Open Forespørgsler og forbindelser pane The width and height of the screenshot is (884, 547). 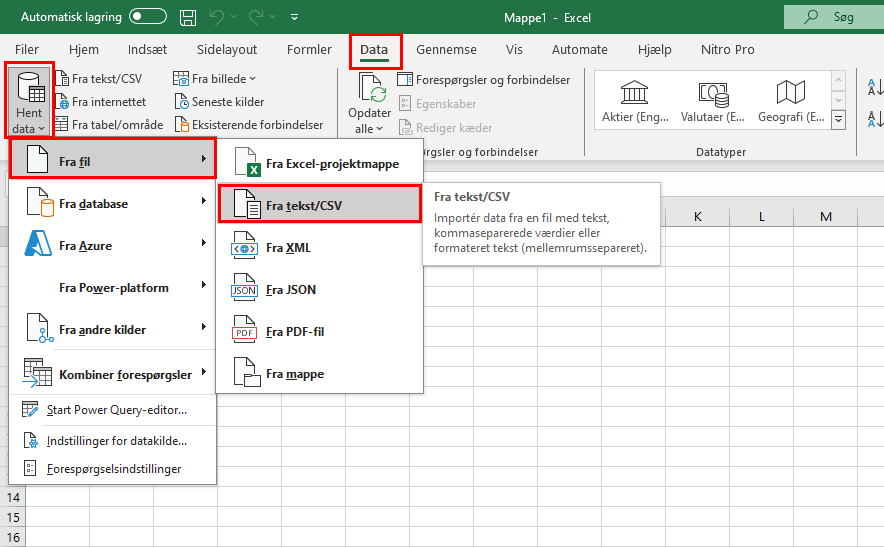click(x=484, y=80)
